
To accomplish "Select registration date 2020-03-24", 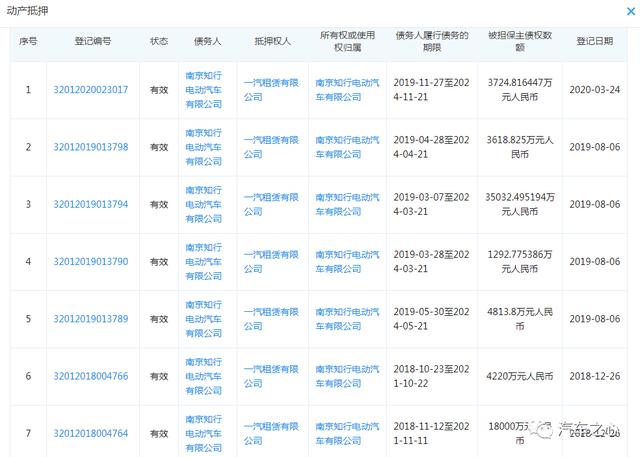I will (x=595, y=90).
